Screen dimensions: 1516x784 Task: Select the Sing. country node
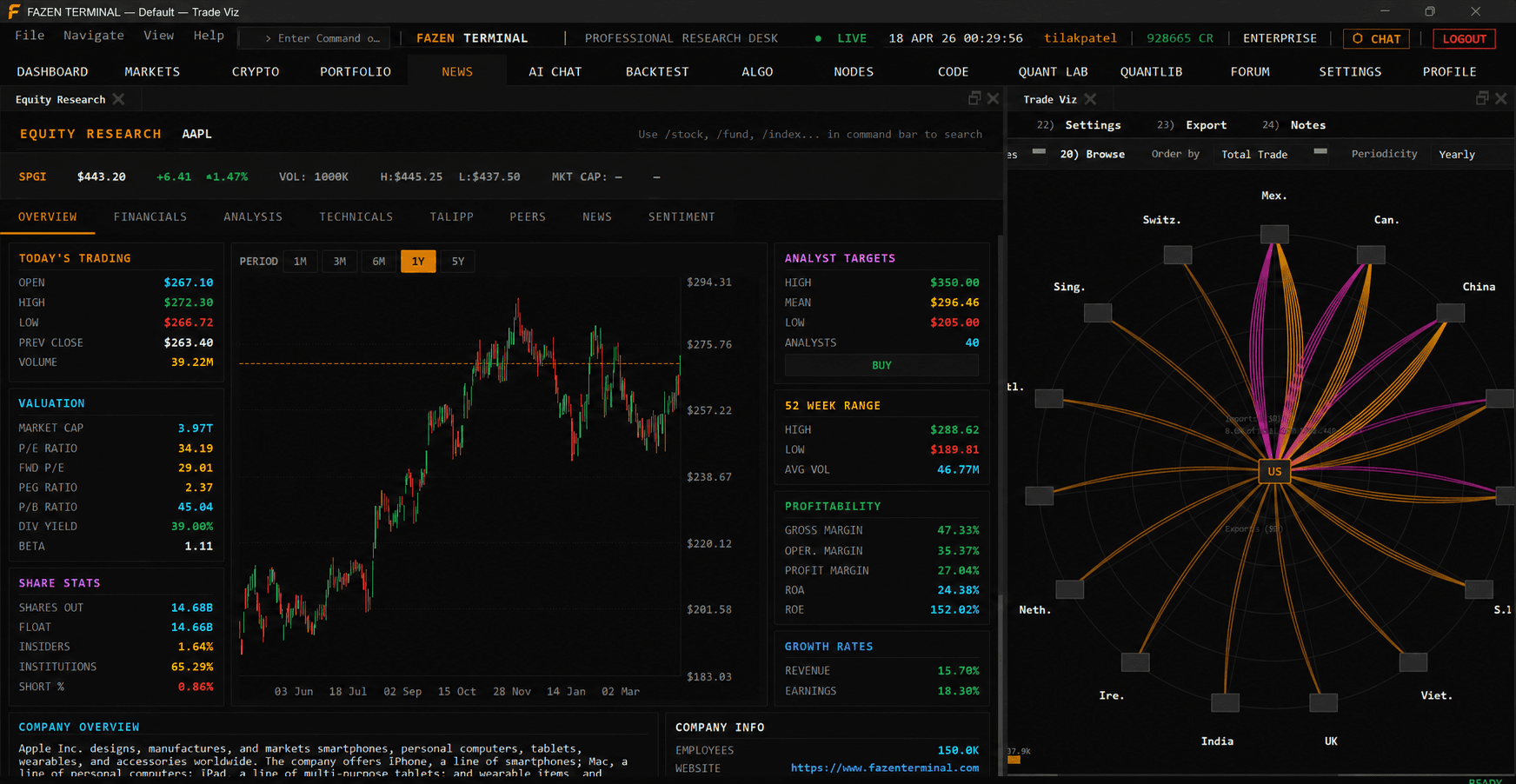click(x=1098, y=313)
